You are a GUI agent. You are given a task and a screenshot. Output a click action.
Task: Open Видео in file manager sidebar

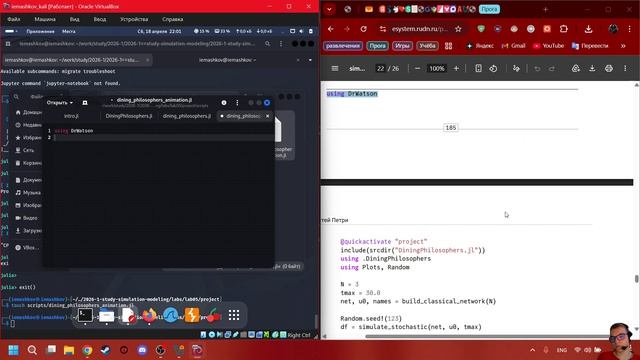(27, 218)
